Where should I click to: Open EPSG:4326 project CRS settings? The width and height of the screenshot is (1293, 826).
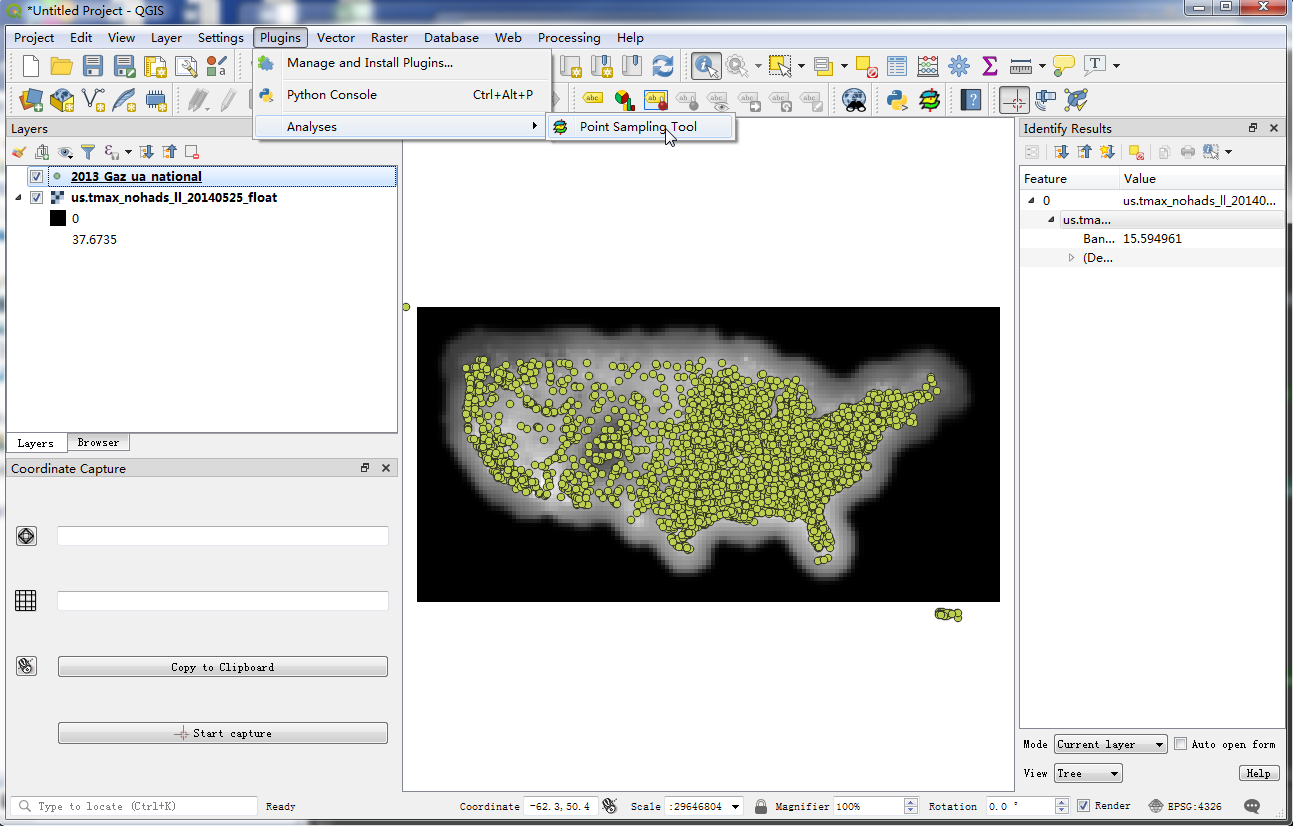coord(1185,806)
